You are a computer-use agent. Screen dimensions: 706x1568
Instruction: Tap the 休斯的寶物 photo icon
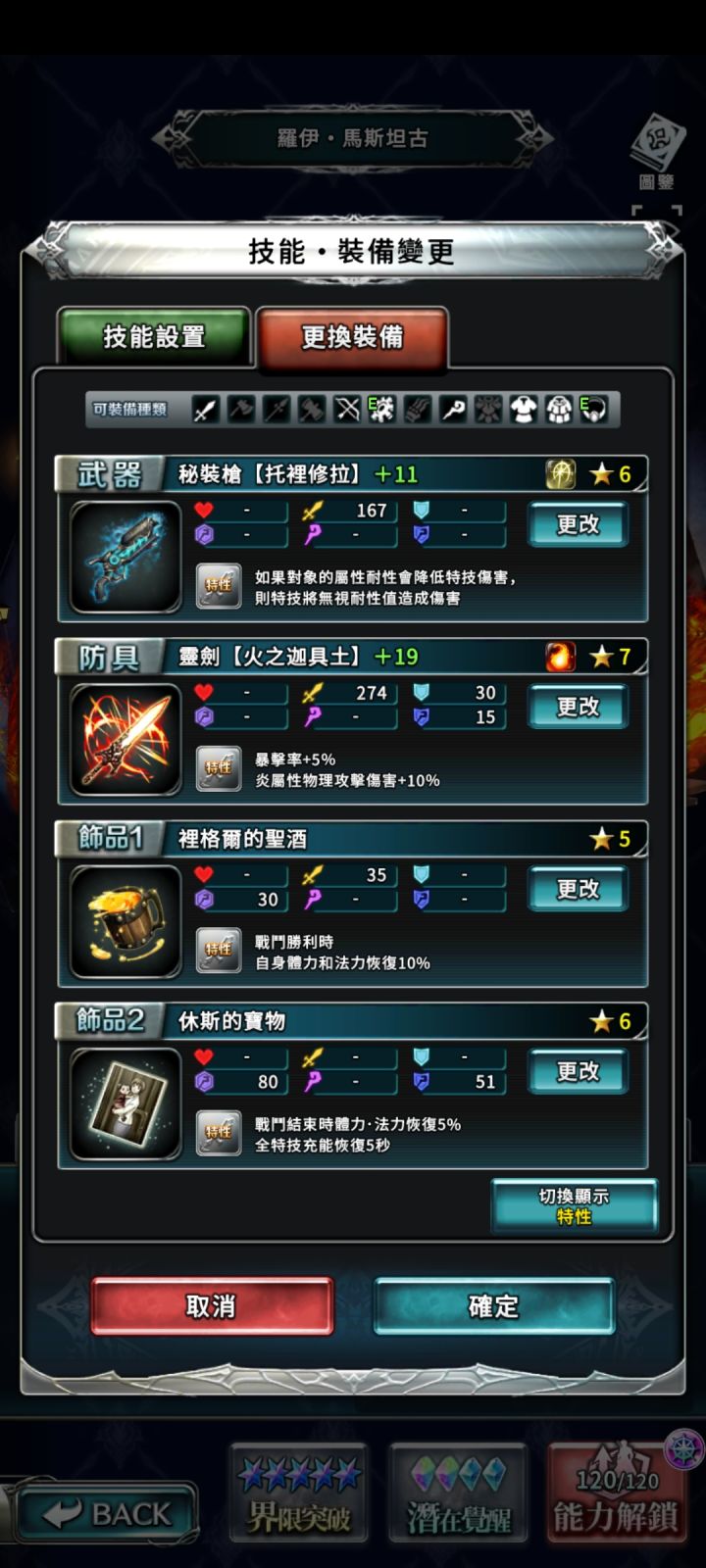click(x=126, y=1104)
